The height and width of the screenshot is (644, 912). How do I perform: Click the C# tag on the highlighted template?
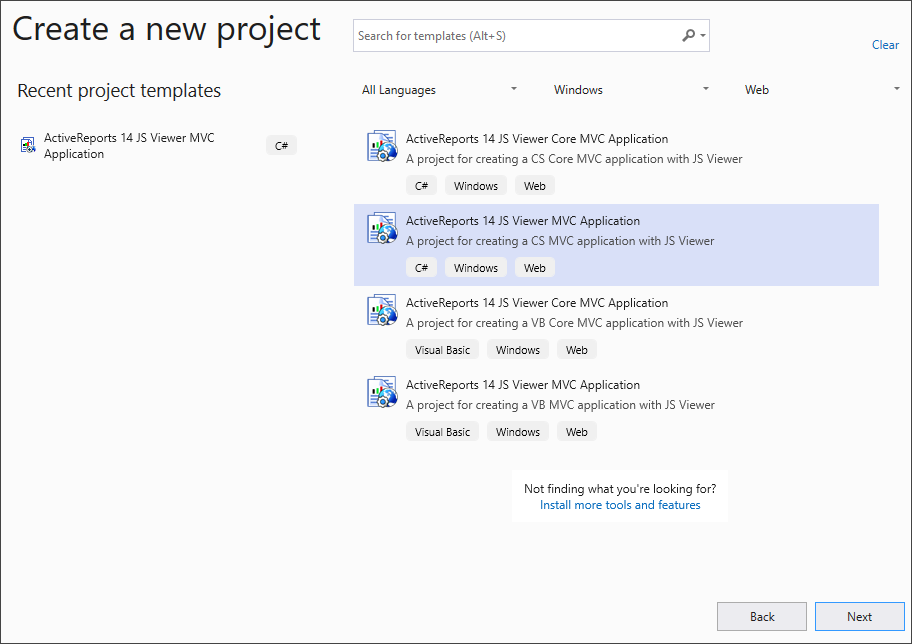coord(421,267)
